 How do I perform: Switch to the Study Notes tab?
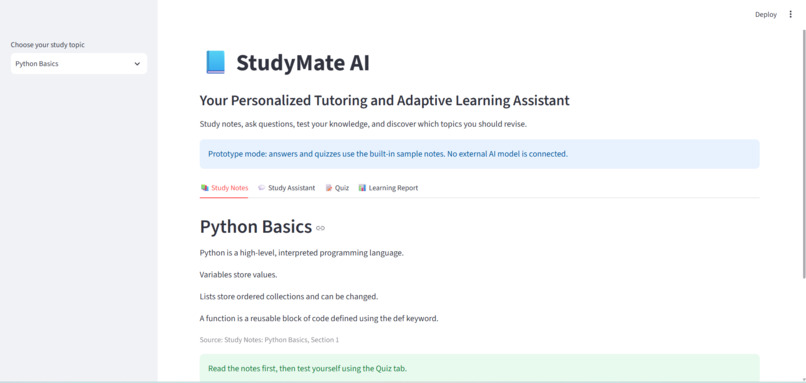pos(224,188)
